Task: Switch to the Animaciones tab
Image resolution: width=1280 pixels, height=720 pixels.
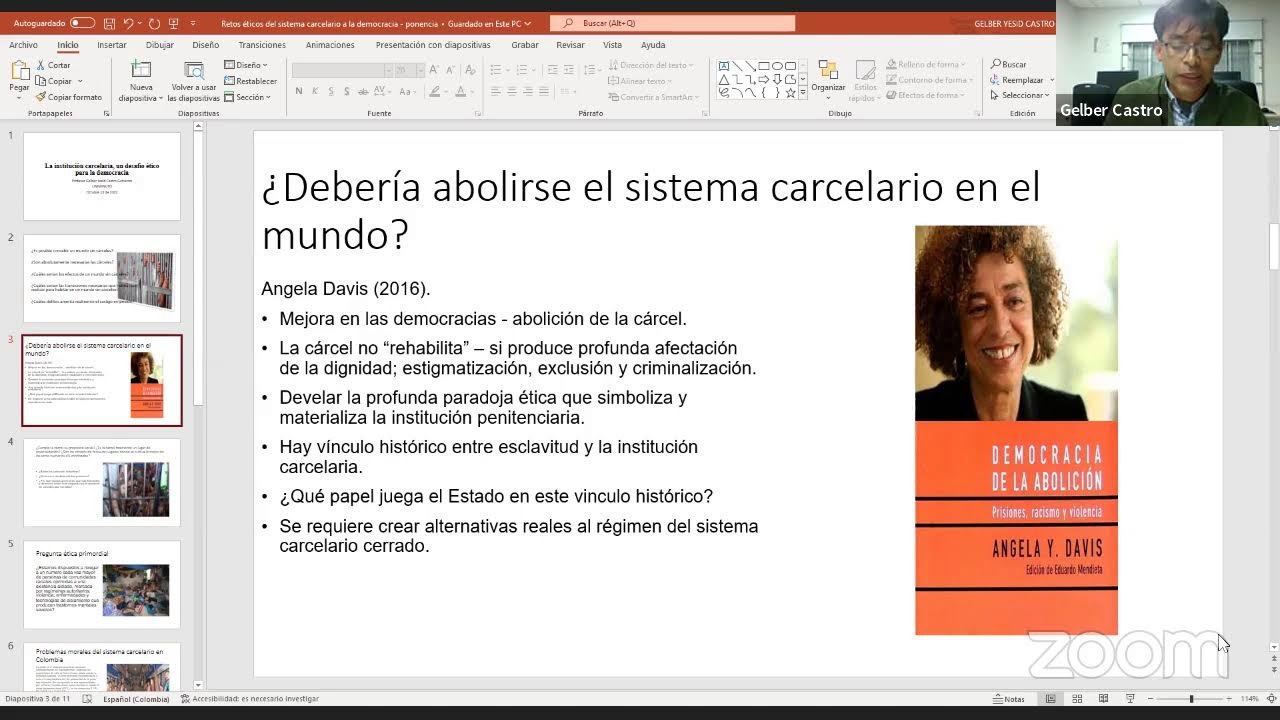Action: [330, 45]
